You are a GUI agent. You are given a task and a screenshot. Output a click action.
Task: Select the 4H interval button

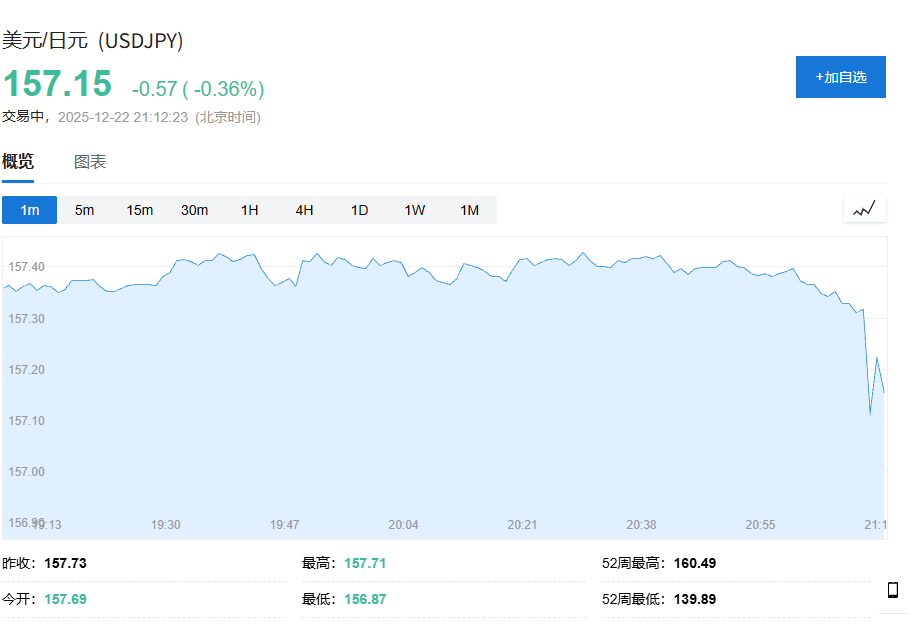[305, 210]
